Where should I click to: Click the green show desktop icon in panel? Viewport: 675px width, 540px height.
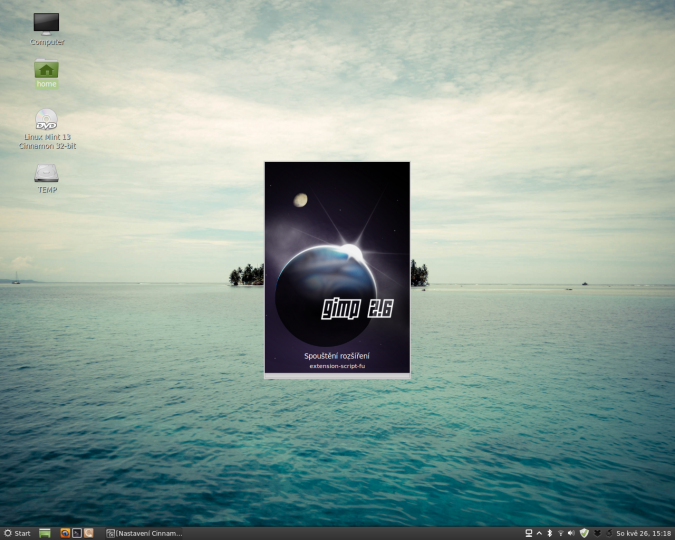[x=45, y=533]
